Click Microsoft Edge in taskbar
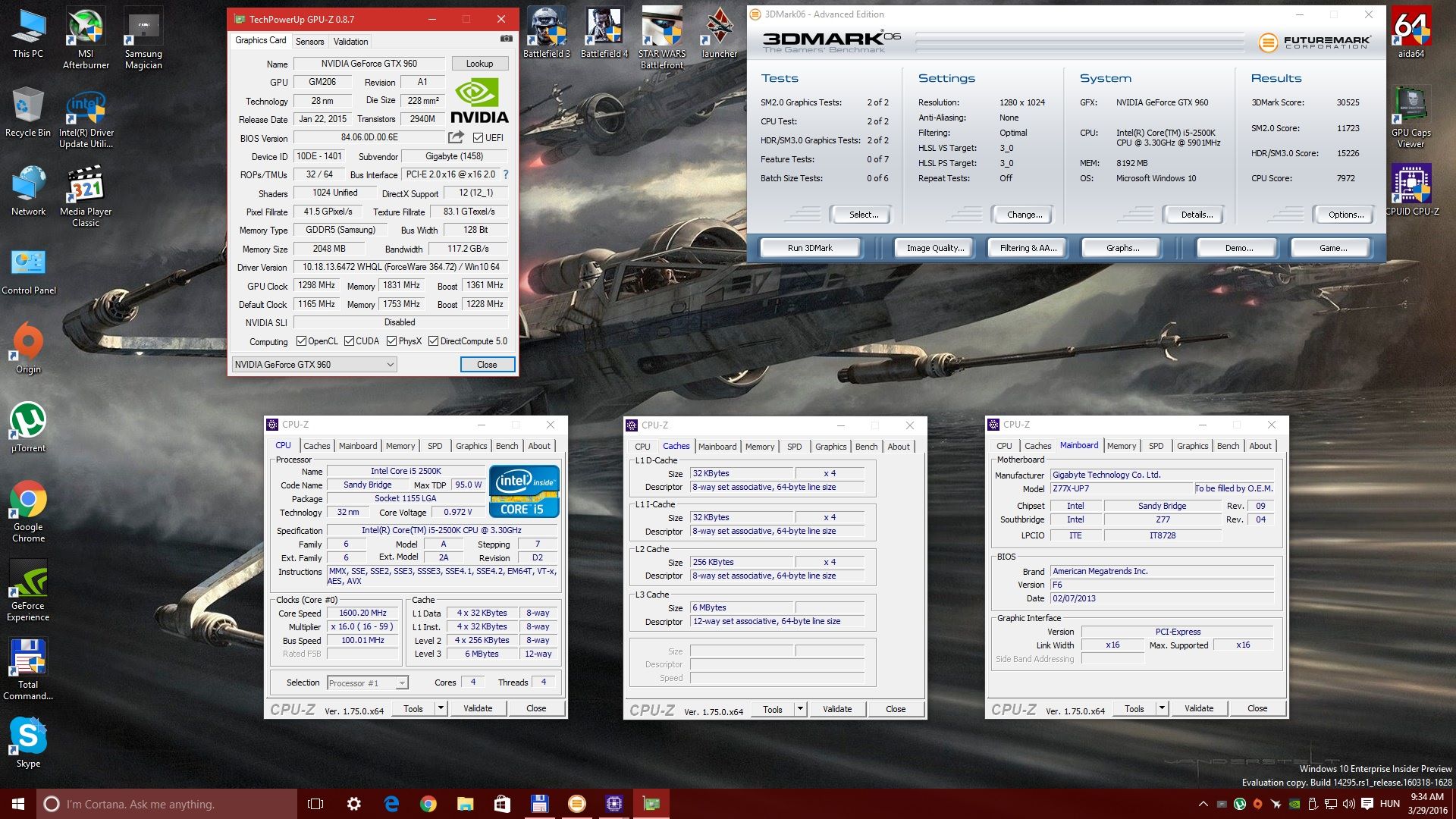This screenshot has width=1456, height=819. (391, 804)
